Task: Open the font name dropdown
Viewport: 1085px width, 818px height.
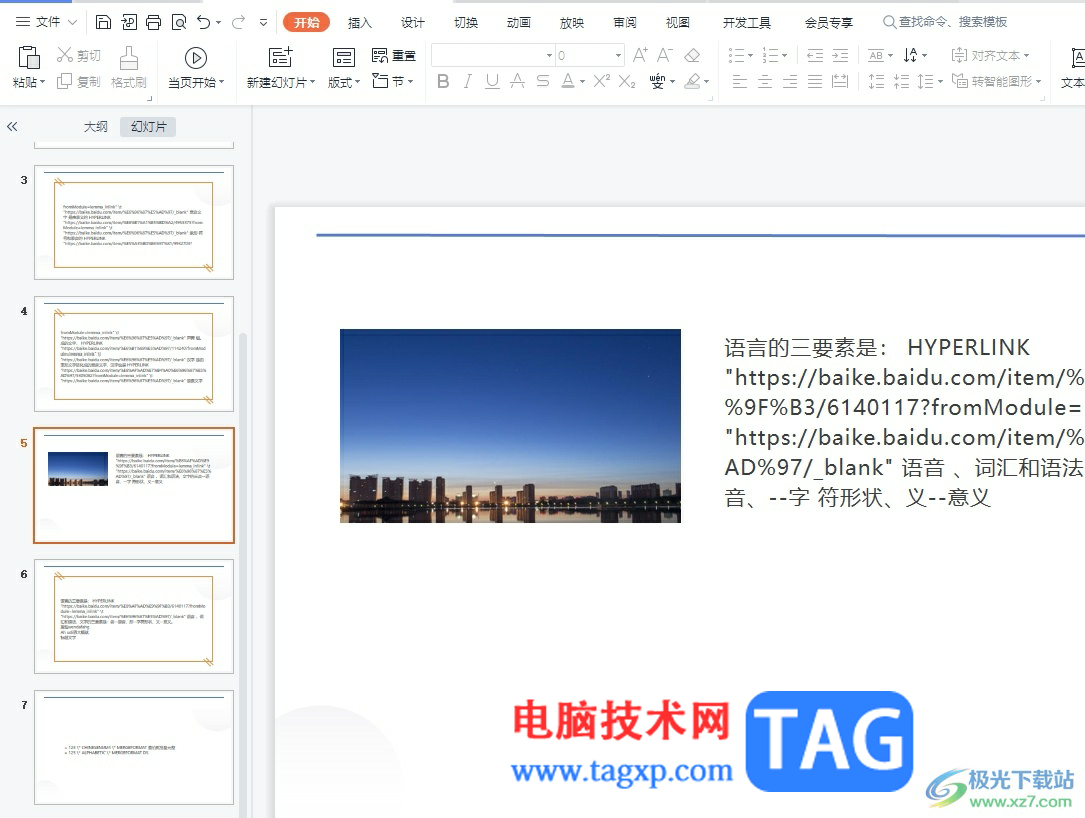Action: click(549, 55)
